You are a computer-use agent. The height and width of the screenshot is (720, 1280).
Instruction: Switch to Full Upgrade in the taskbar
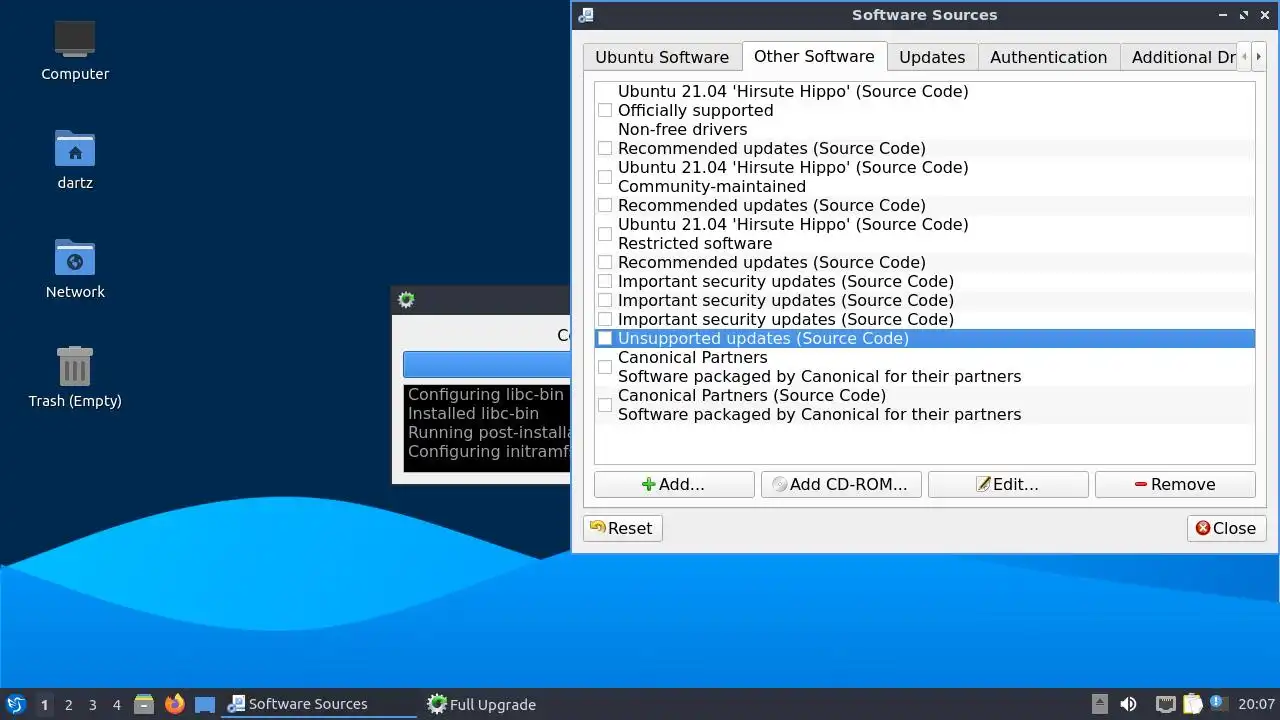tap(482, 704)
